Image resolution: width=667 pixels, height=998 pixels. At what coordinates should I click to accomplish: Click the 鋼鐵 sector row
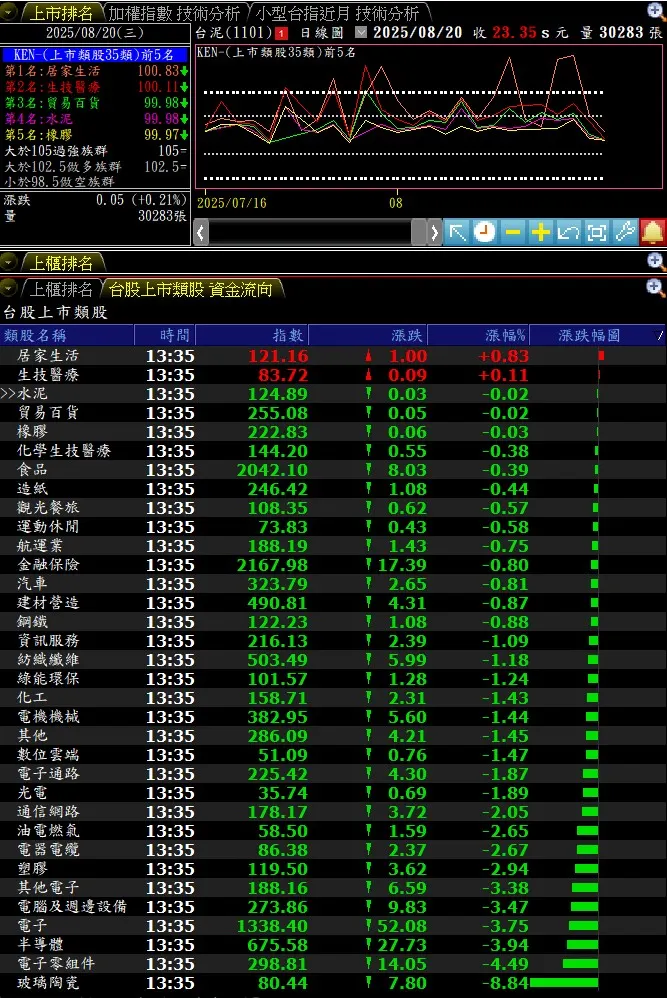click(x=333, y=622)
